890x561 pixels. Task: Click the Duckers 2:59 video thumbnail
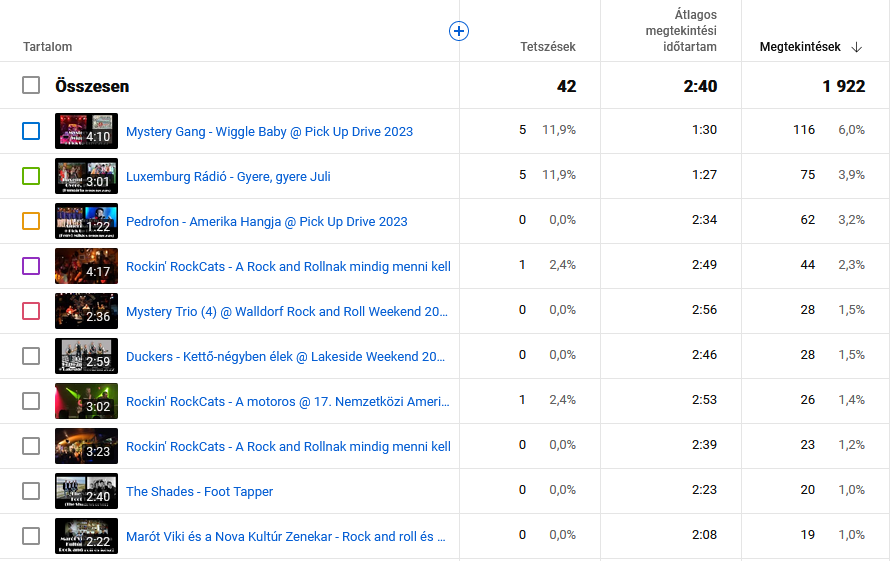tap(86, 356)
